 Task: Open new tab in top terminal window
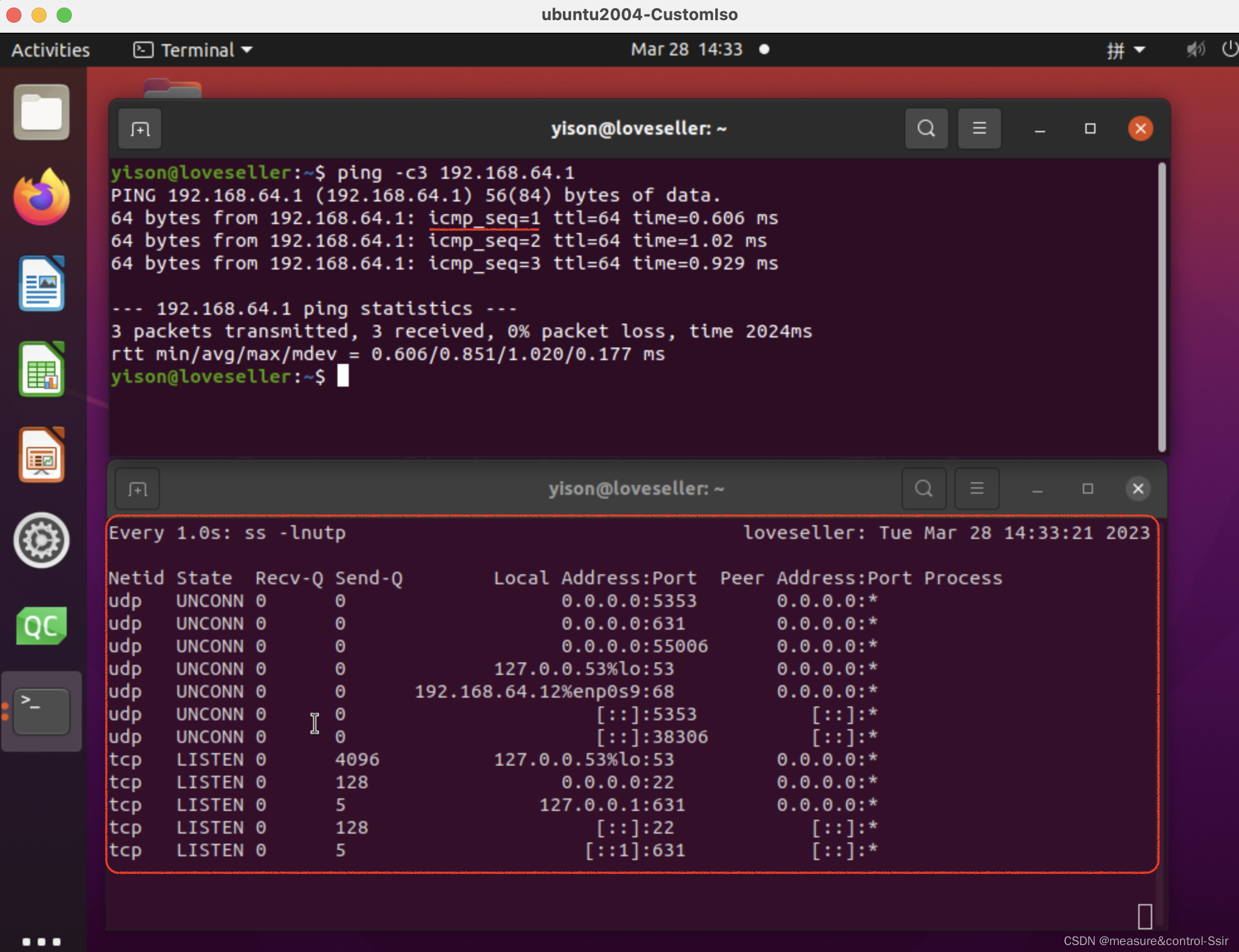click(140, 129)
